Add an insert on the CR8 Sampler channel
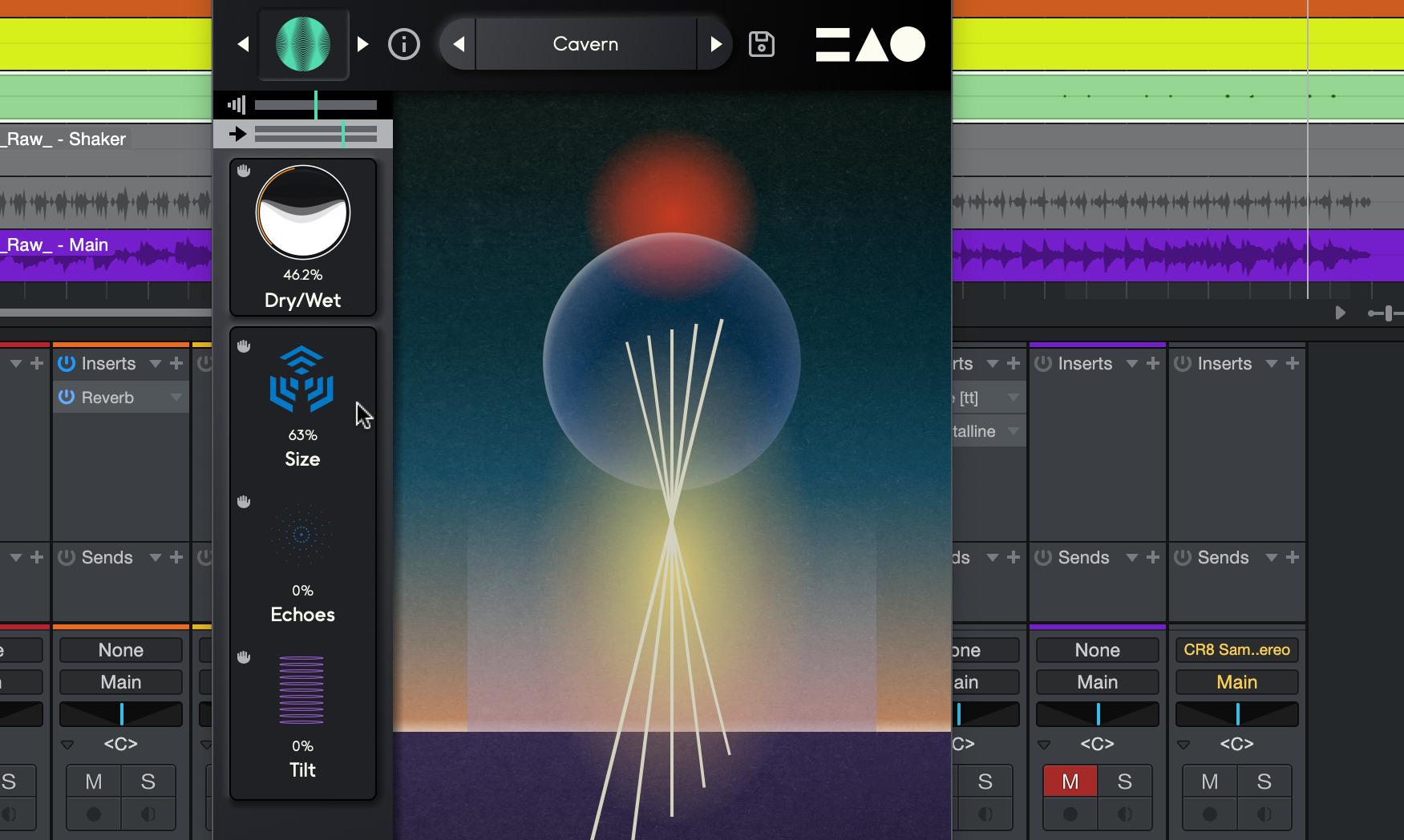Screen dimensions: 1404x840 click(x=1293, y=363)
